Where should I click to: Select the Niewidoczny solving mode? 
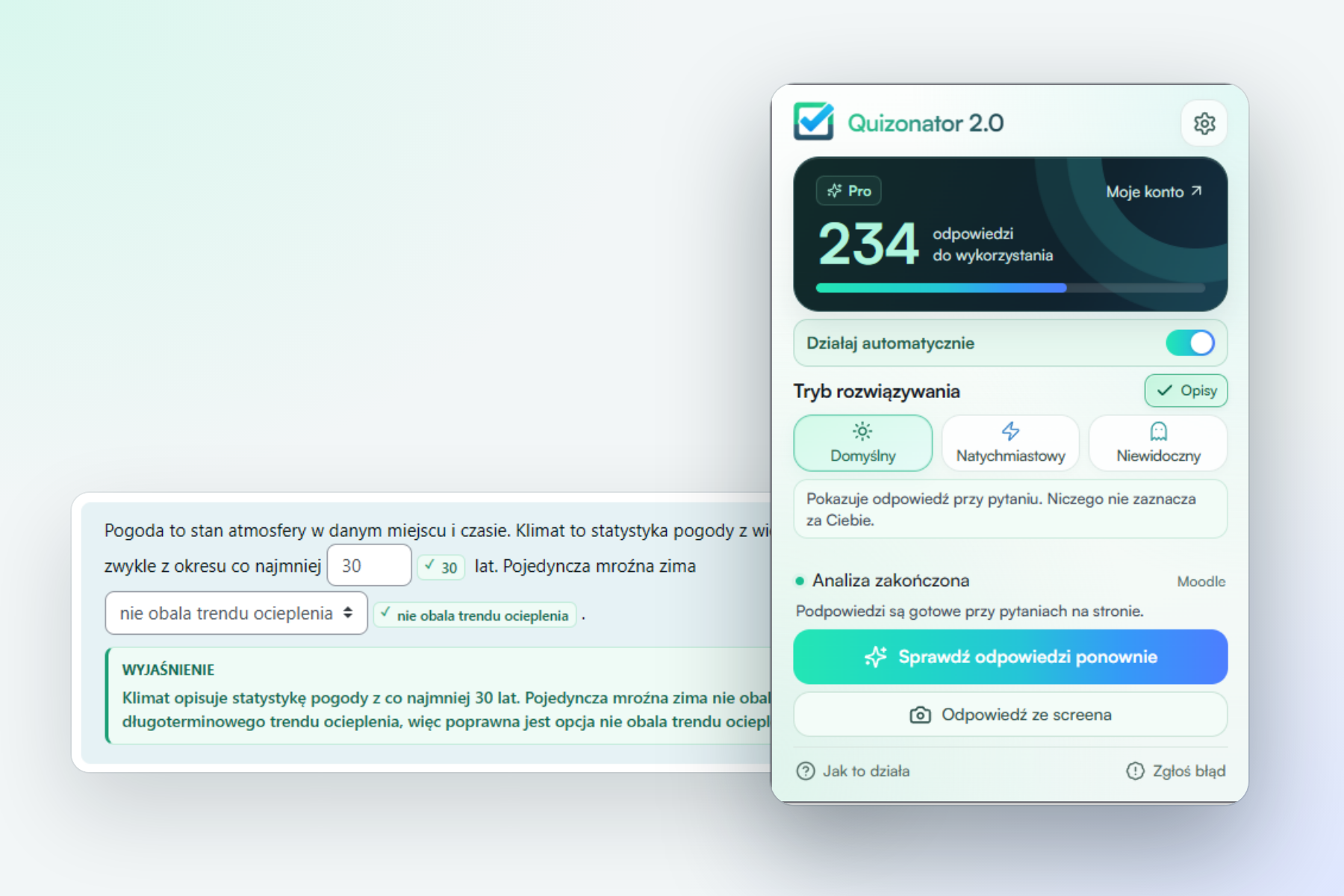(x=1158, y=443)
